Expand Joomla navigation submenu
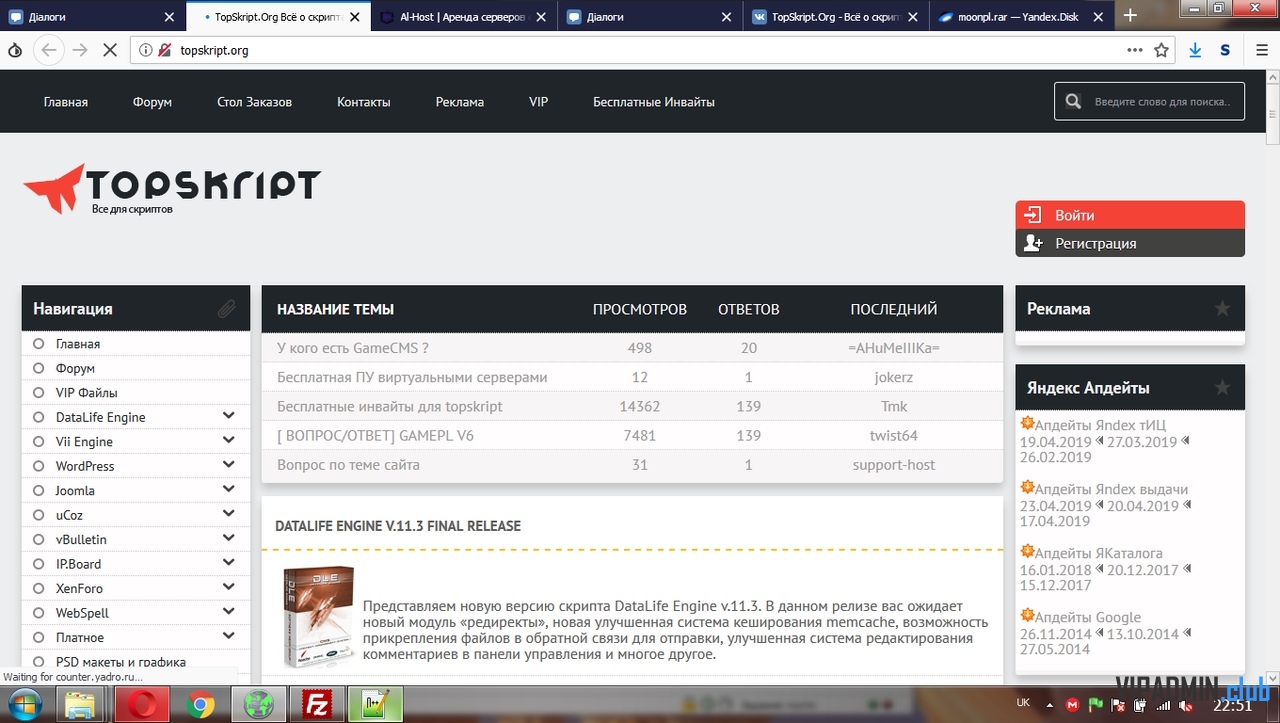This screenshot has height=723, width=1280. [229, 490]
